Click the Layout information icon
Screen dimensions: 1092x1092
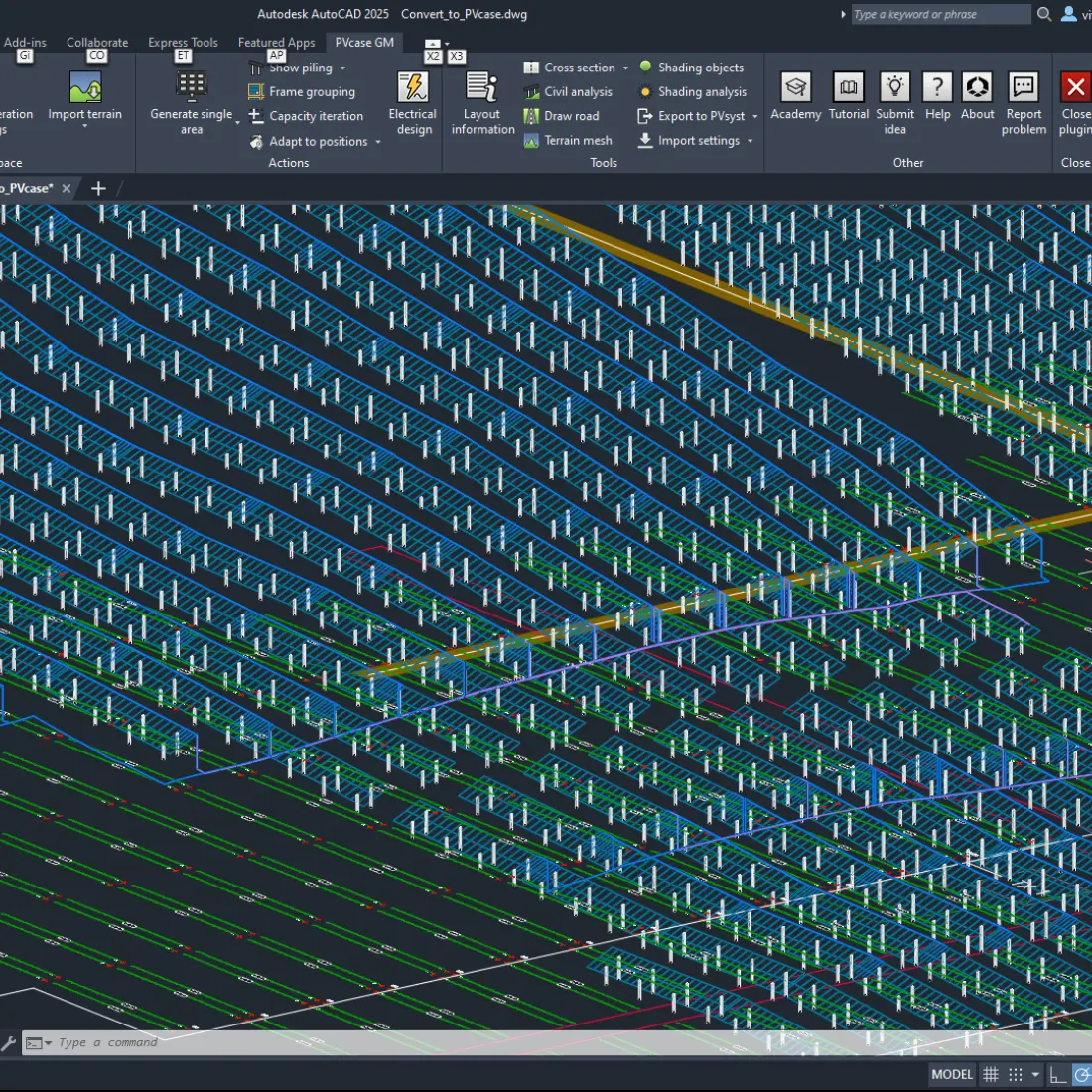tap(482, 88)
